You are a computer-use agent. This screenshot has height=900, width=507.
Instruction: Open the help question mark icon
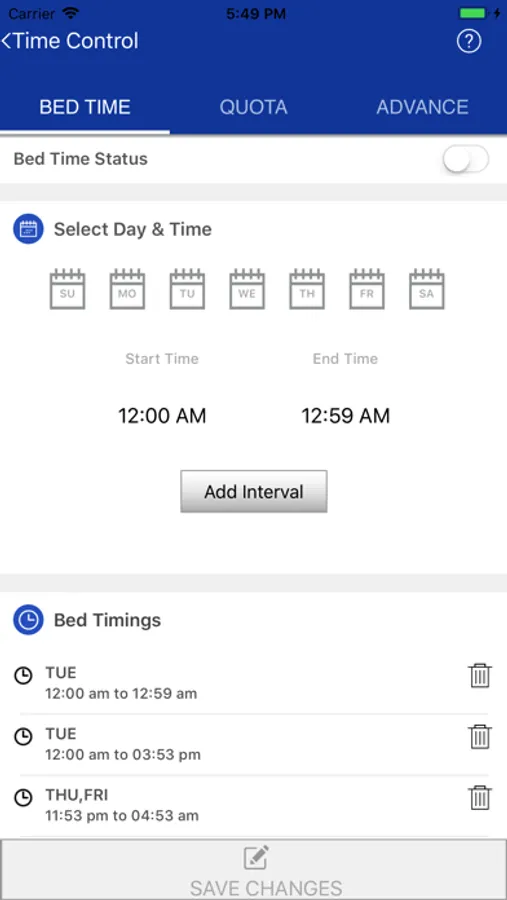click(469, 41)
